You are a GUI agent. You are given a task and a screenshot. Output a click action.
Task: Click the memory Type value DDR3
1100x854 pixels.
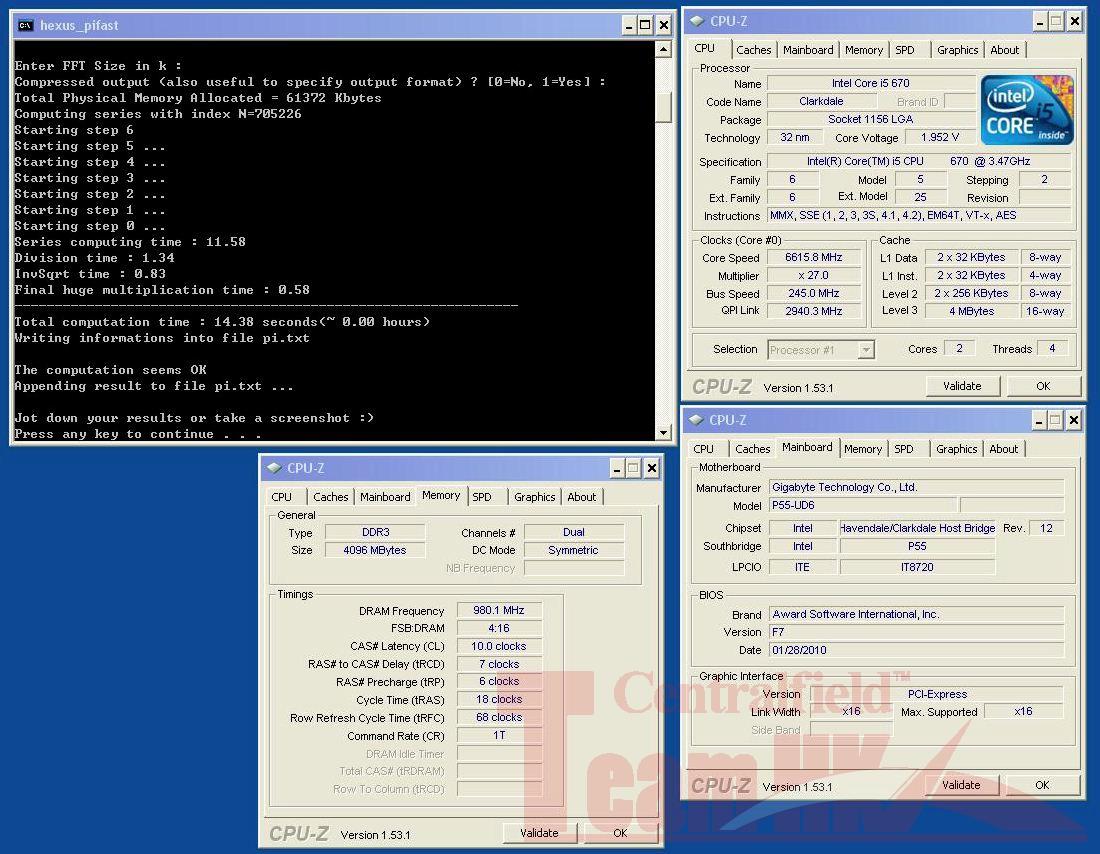click(375, 532)
